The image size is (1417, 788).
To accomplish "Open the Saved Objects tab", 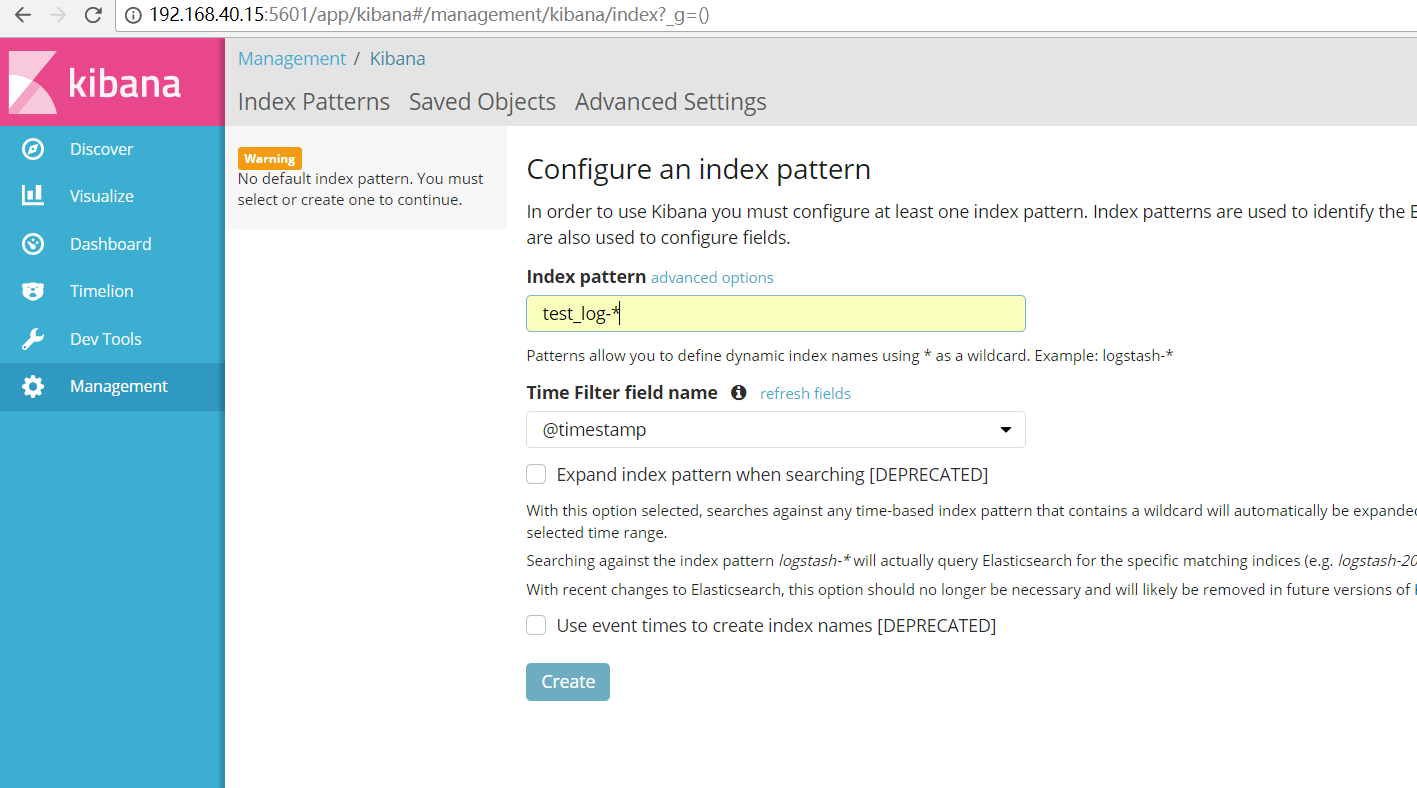I will coord(482,102).
